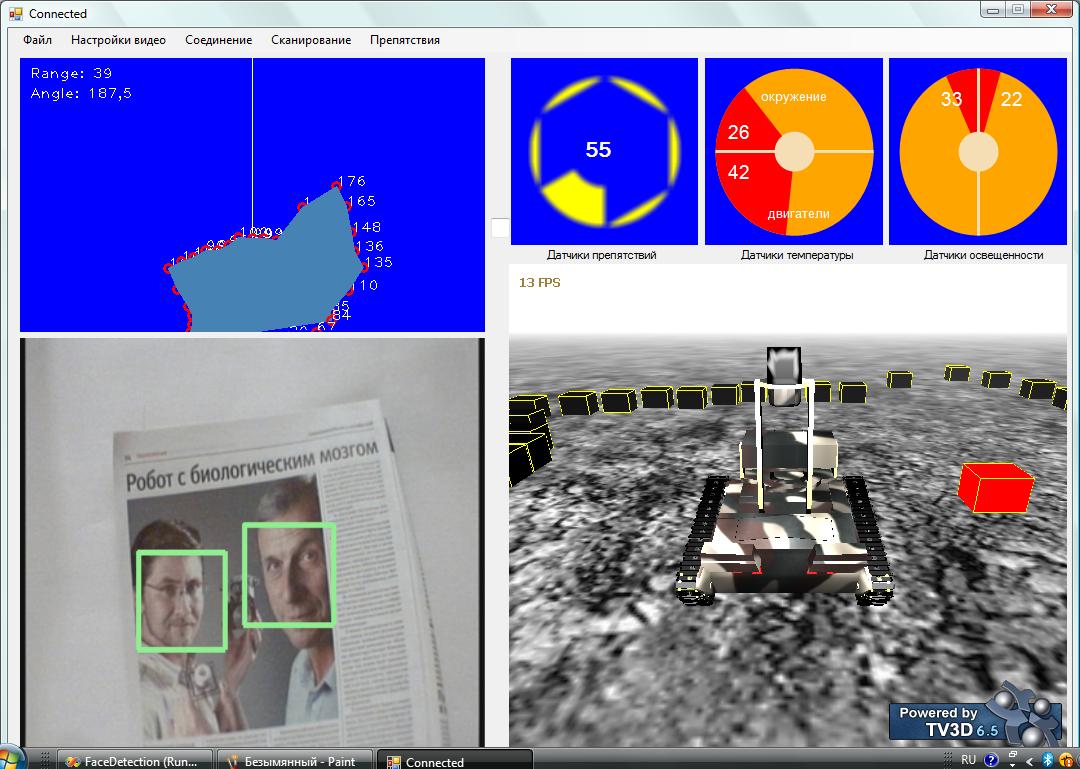Open the Файл menu

(38, 40)
